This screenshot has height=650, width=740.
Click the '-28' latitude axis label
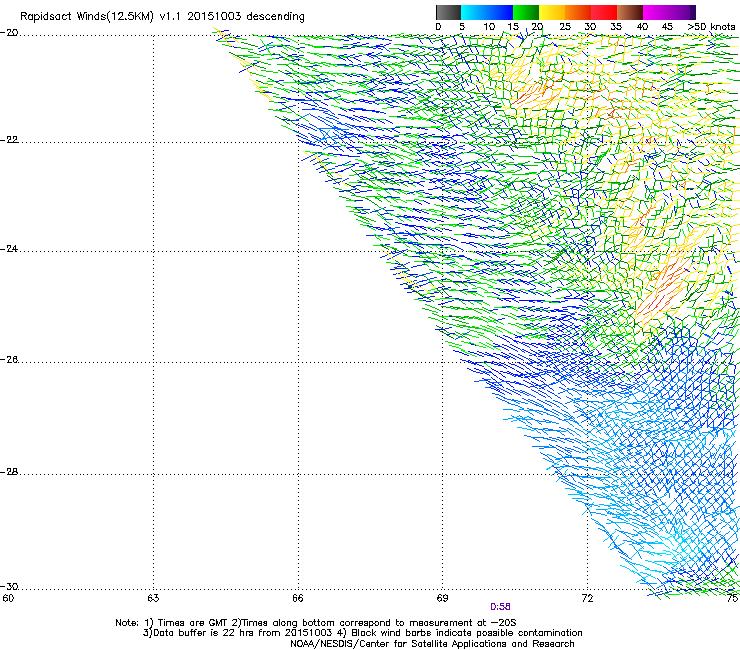point(9,472)
